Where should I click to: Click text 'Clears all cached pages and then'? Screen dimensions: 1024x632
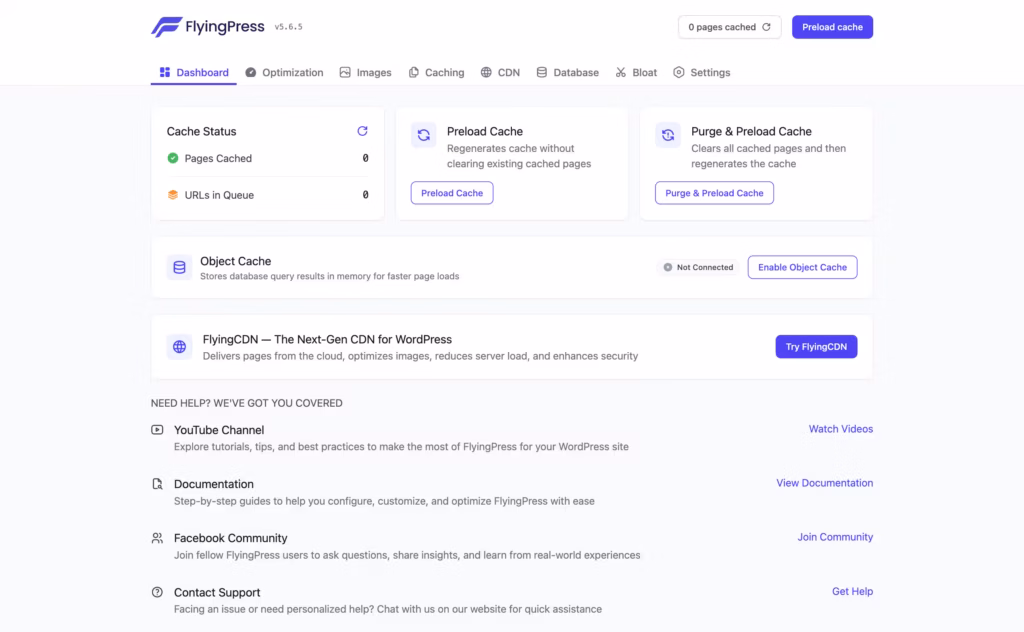coord(768,148)
